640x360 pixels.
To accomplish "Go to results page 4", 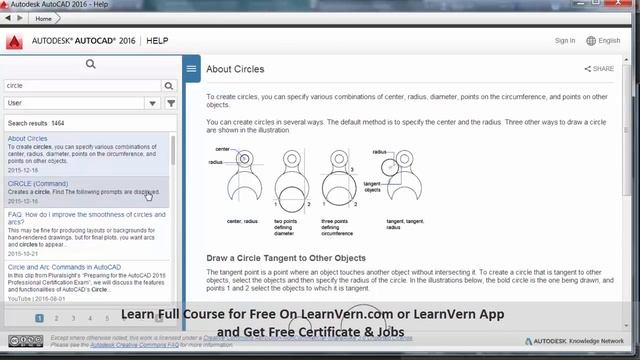I will 90,318.
